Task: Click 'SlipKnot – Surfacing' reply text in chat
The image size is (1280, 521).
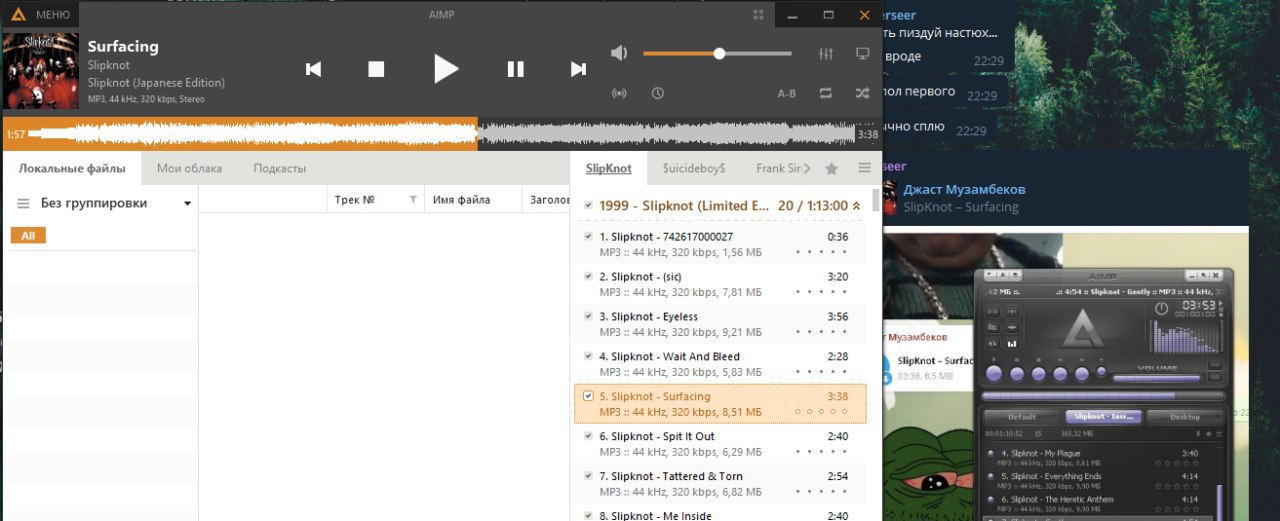Action: click(x=960, y=207)
